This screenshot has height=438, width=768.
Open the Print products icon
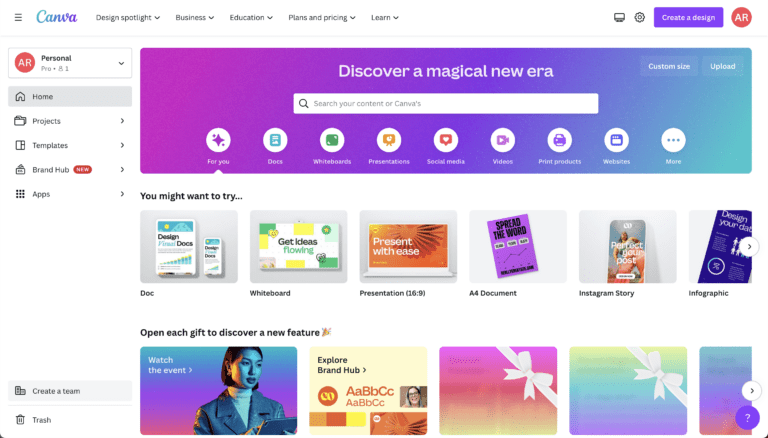pyautogui.click(x=559, y=140)
